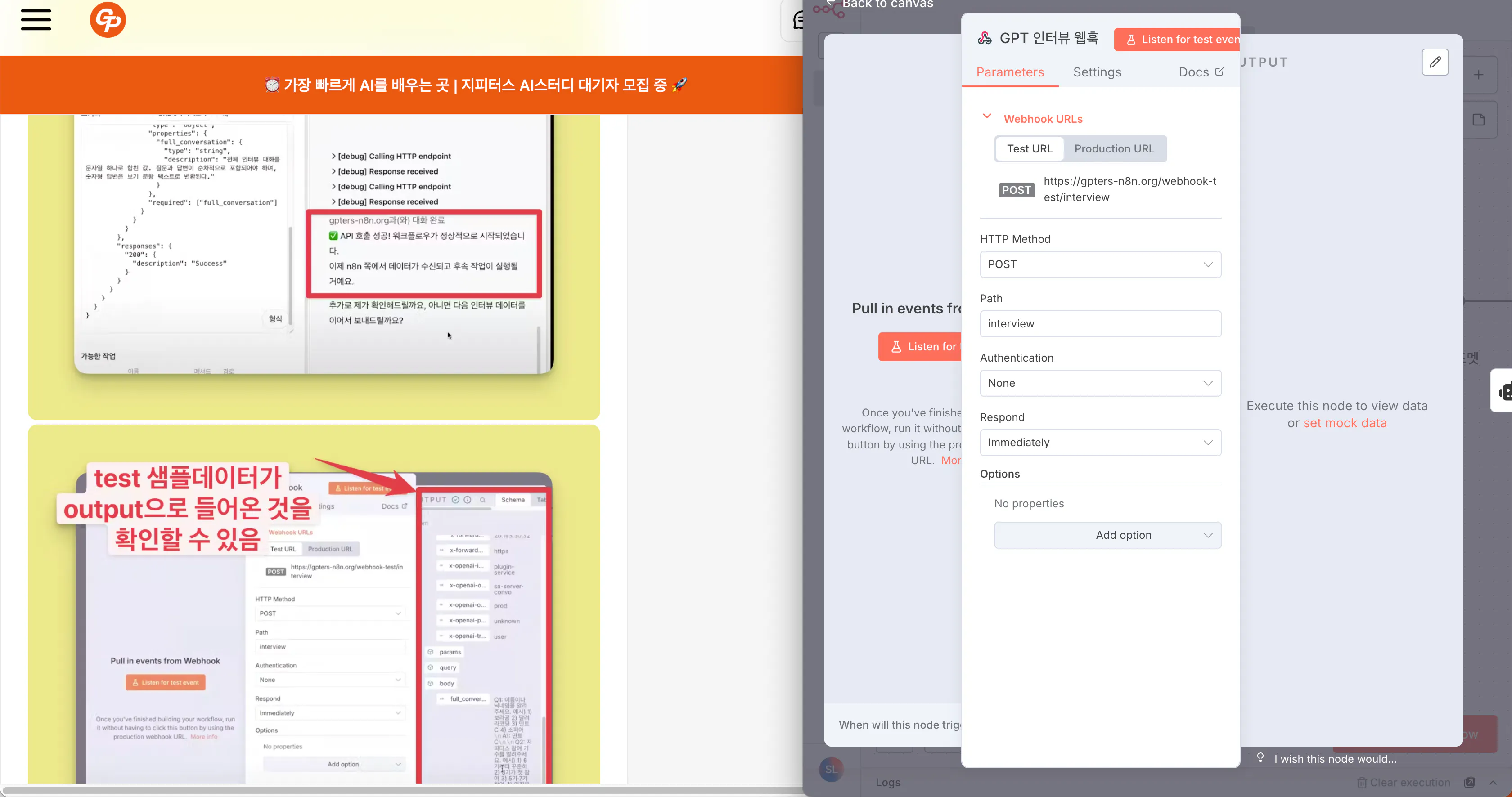Open the hamburger menu on GPTers site
This screenshot has width=1512, height=797.
[x=36, y=19]
